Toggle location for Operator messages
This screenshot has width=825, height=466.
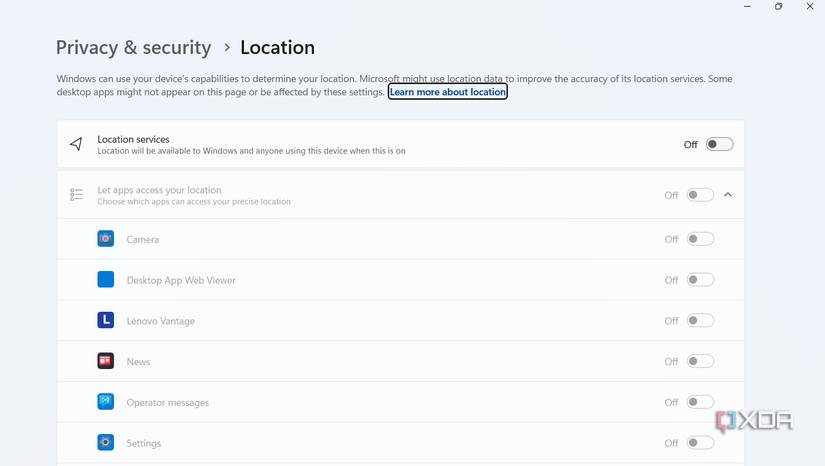coord(700,402)
